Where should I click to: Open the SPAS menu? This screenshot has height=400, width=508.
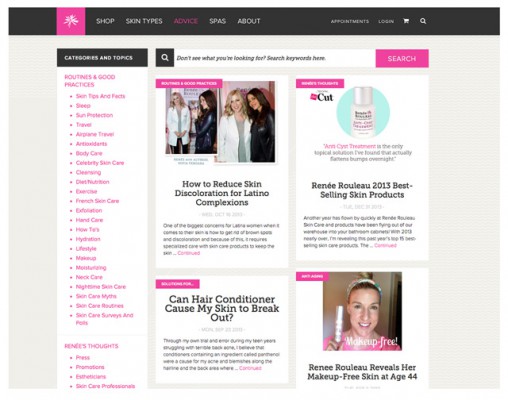(x=218, y=21)
